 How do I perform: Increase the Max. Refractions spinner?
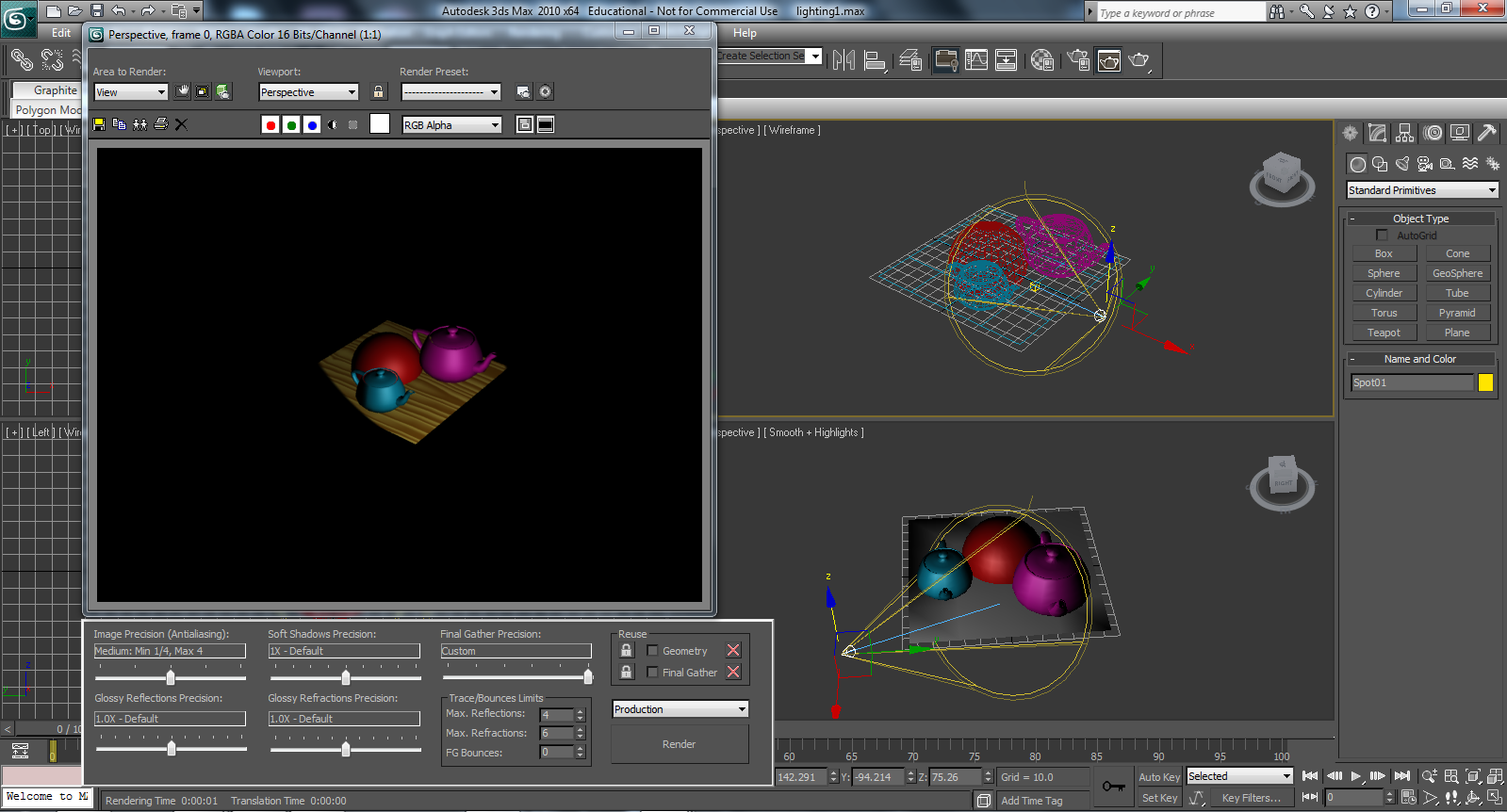(x=581, y=729)
